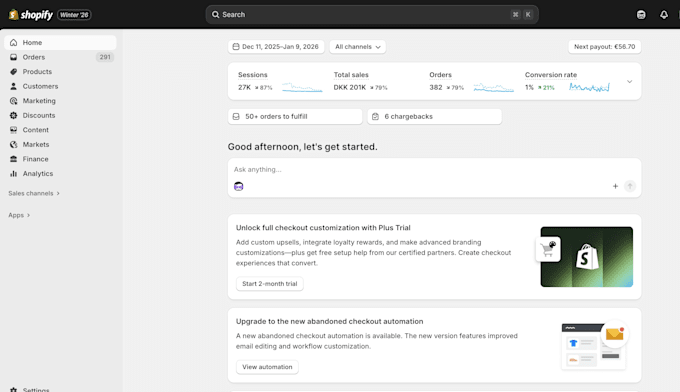
Task: Expand the metrics card chevron
Action: click(x=629, y=82)
